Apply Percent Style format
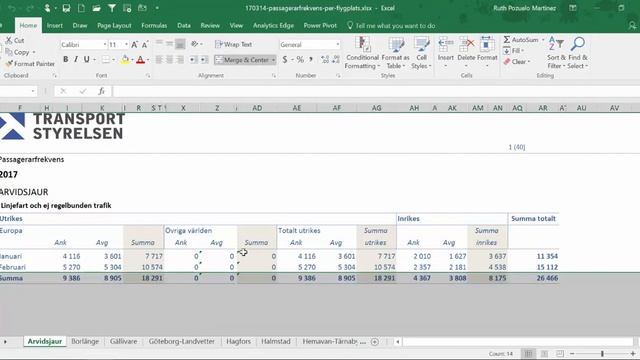Image resolution: width=640 pixels, height=360 pixels. click(300, 60)
